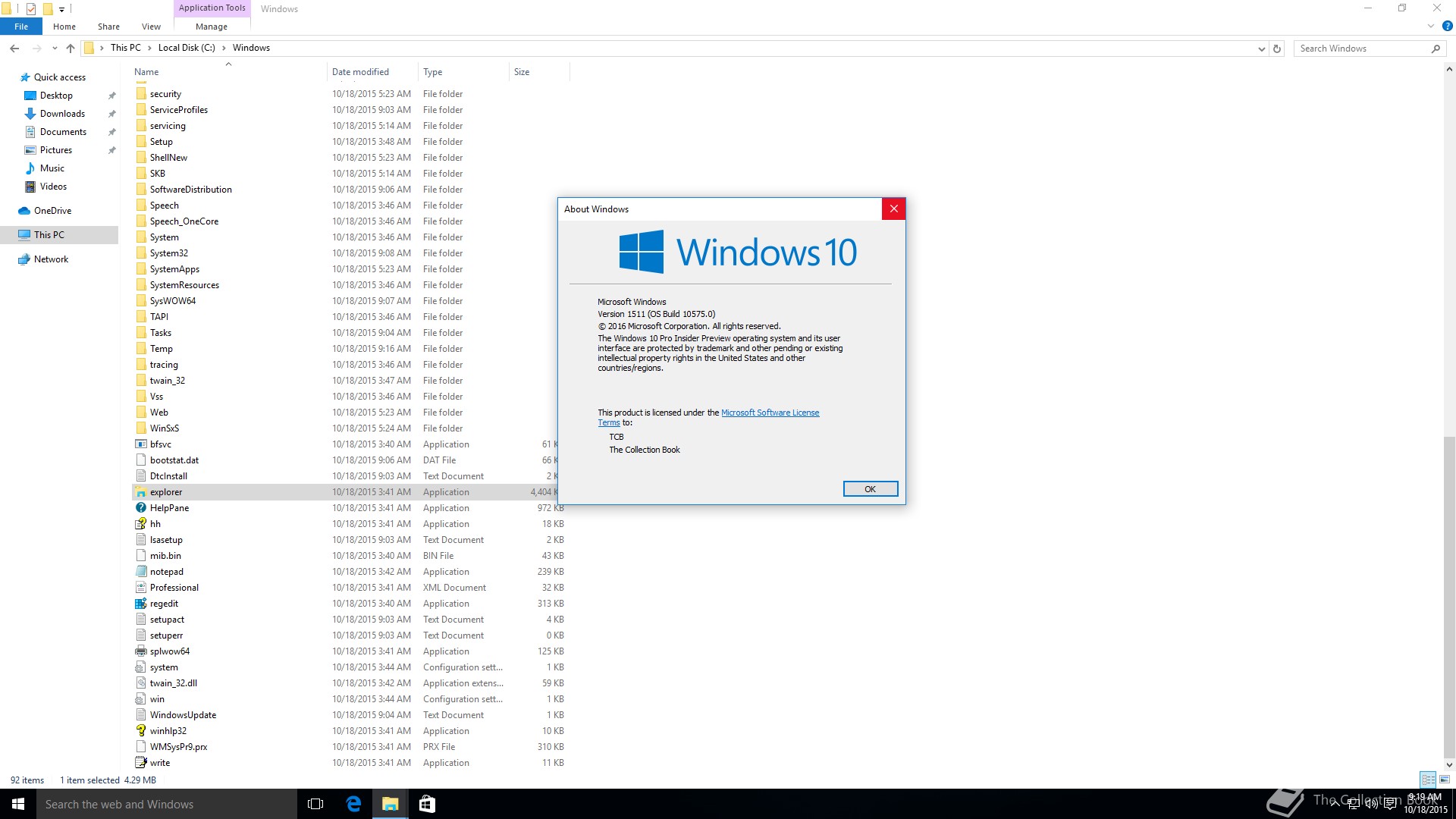1456x819 pixels.
Task: Click OK in About Windows dialog
Action: click(x=871, y=489)
